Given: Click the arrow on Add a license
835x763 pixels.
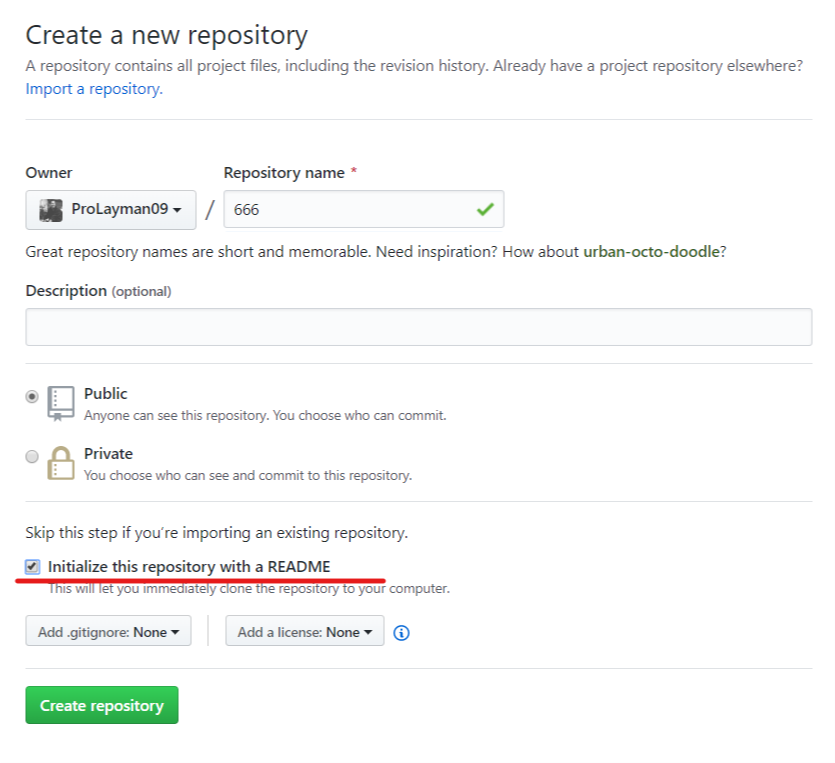Looking at the screenshot, I should click(x=366, y=631).
